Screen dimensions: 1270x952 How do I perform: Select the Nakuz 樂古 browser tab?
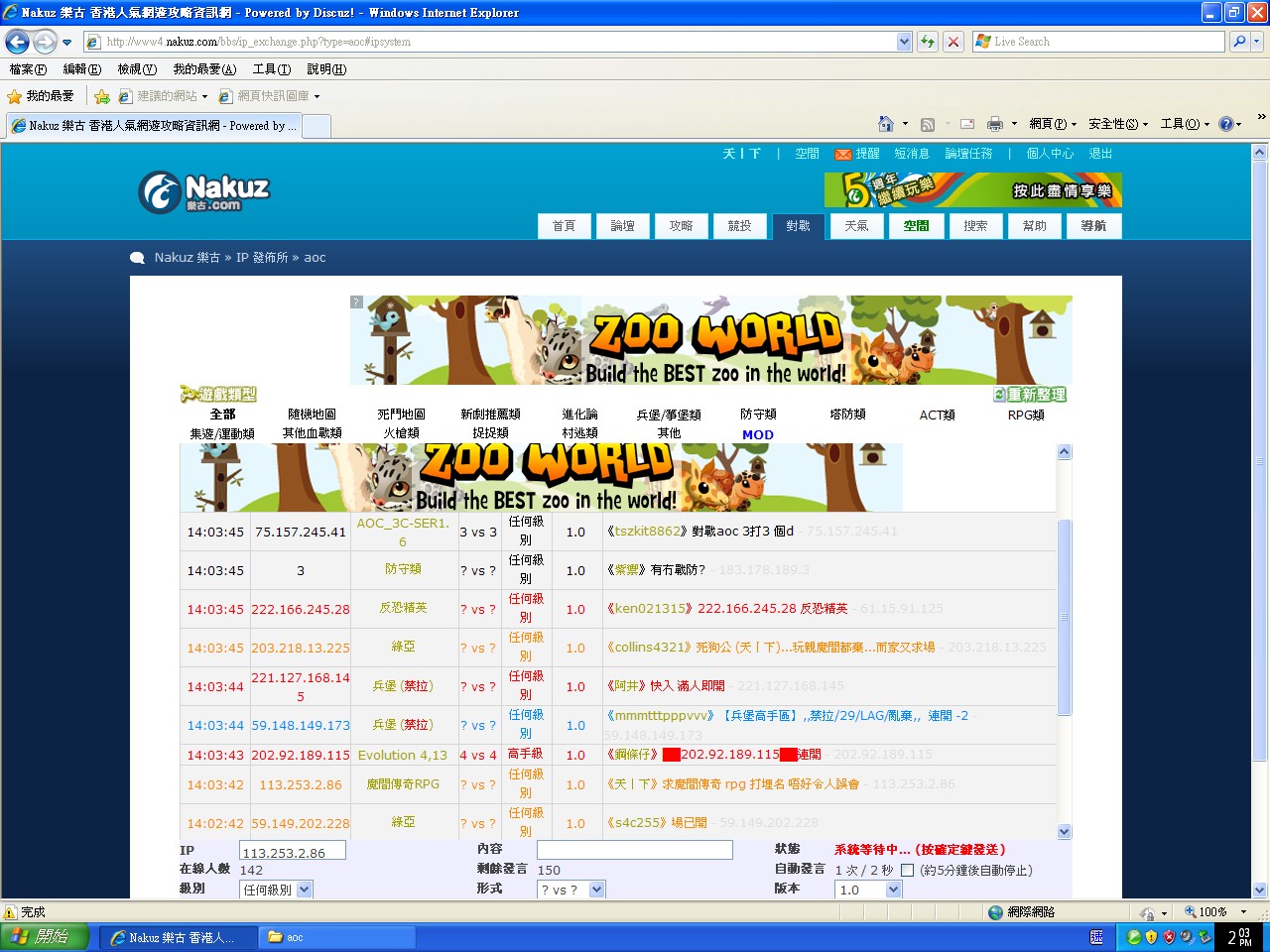tap(154, 126)
